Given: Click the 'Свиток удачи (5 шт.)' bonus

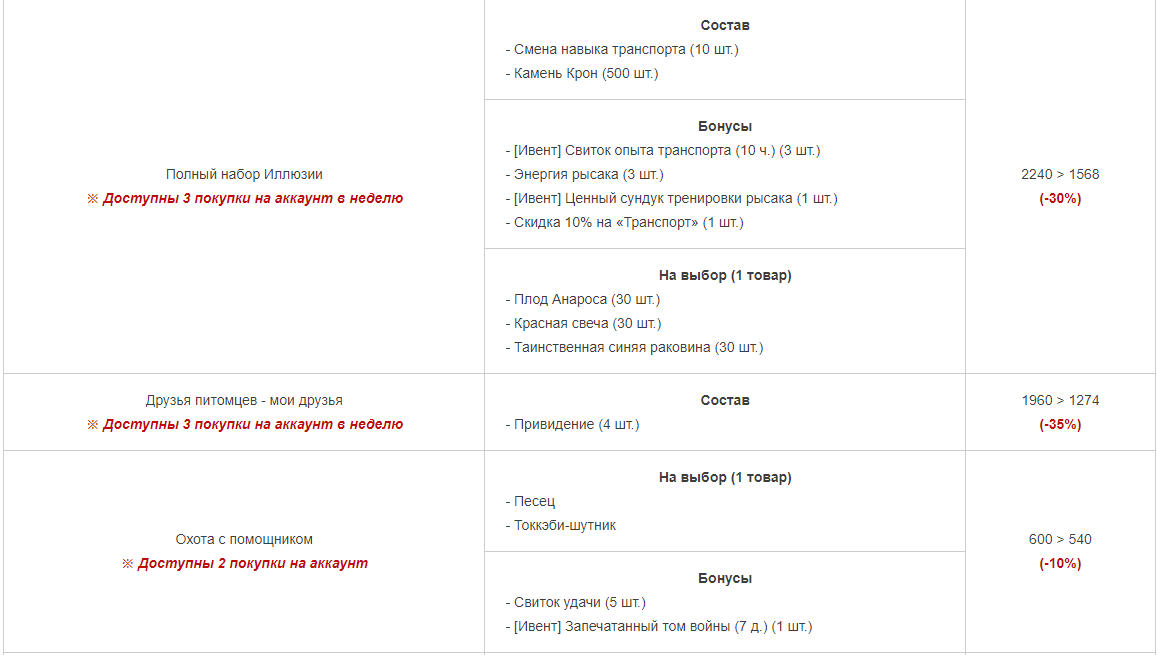Looking at the screenshot, I should 575,603.
